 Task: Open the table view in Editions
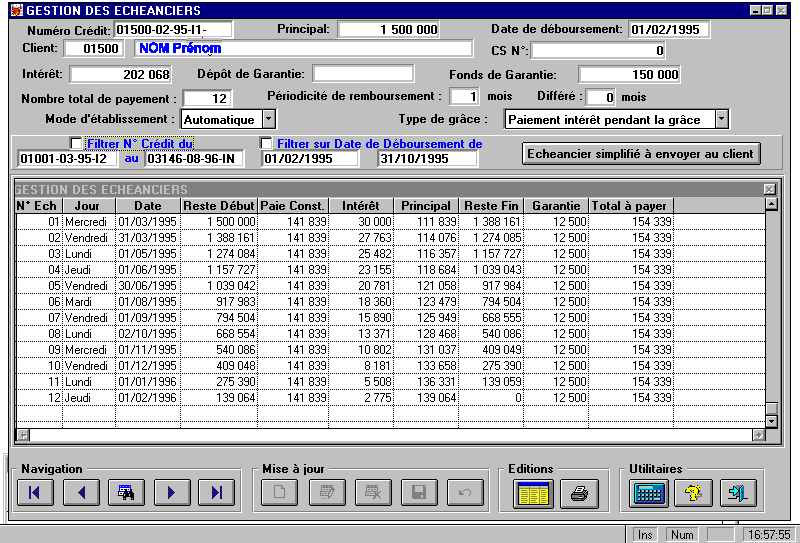pyautogui.click(x=532, y=493)
